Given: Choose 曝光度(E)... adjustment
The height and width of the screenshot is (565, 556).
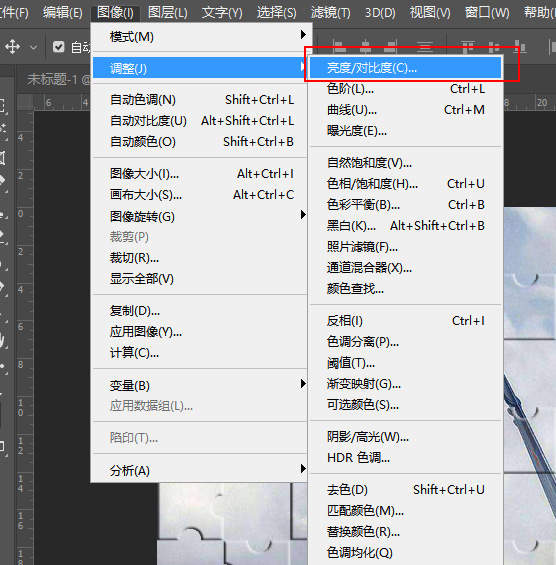Looking at the screenshot, I should click(406, 130).
